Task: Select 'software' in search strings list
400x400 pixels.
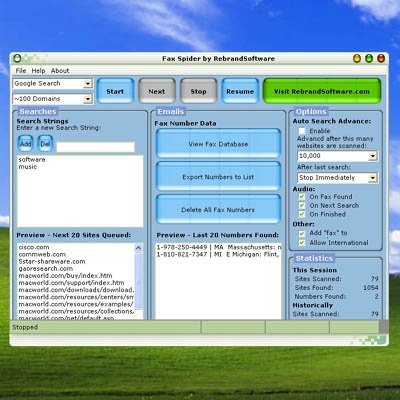Action: (x=32, y=160)
